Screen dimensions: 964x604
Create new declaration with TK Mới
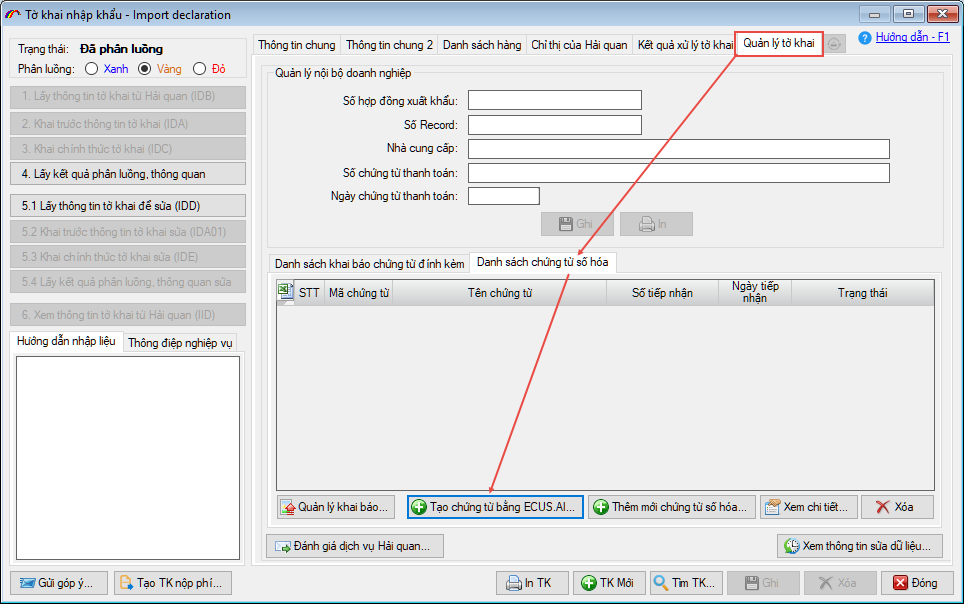[x=609, y=583]
